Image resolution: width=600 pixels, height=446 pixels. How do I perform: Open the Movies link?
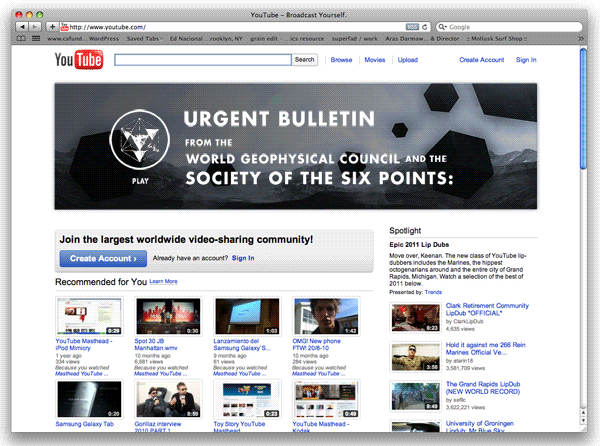click(375, 60)
